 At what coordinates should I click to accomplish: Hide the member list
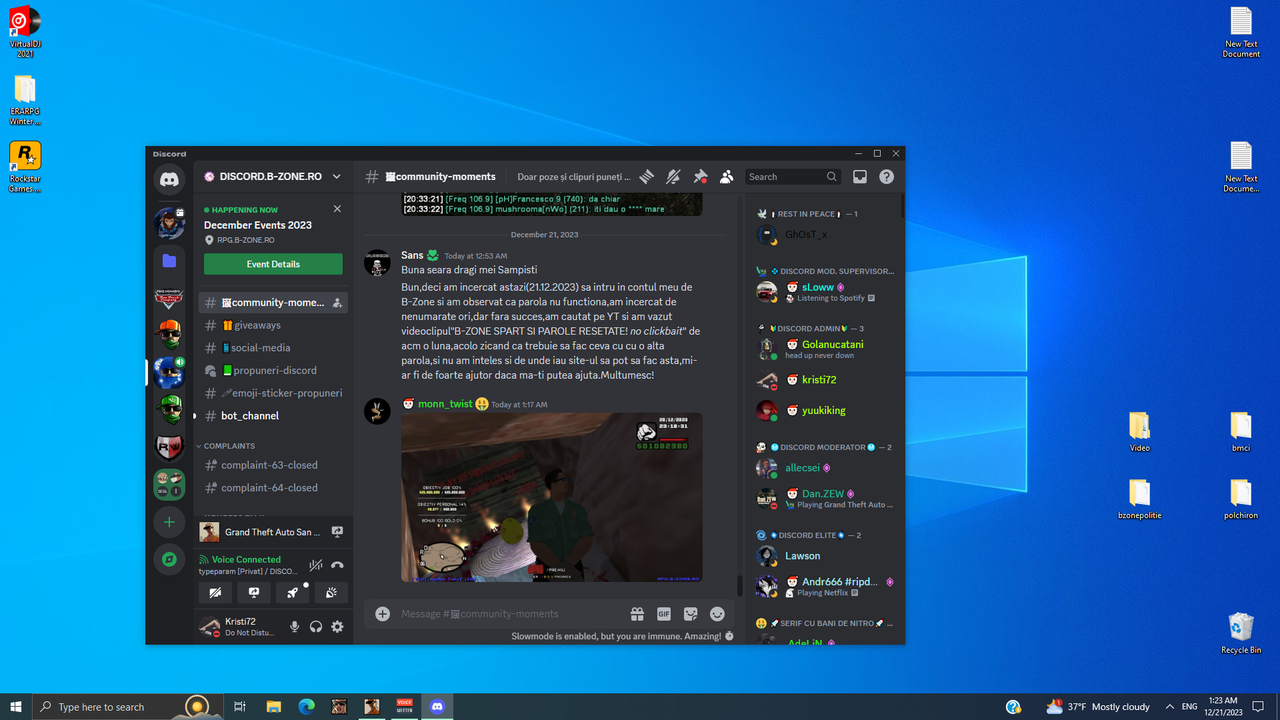726,176
